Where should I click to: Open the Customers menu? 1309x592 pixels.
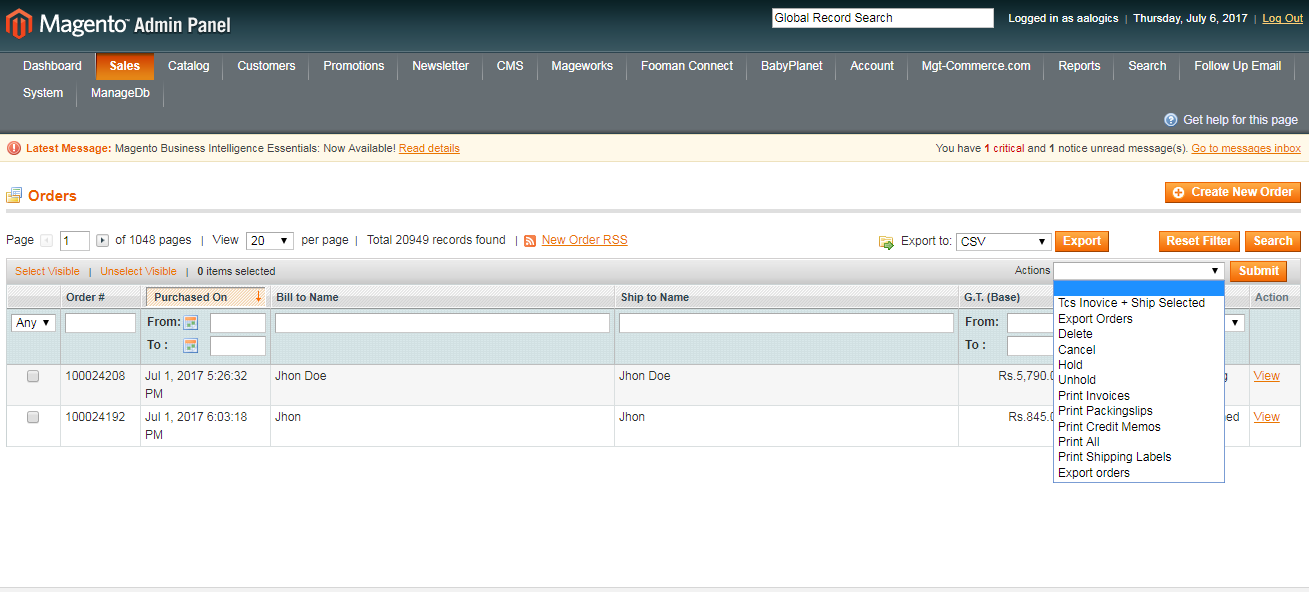pyautogui.click(x=266, y=66)
